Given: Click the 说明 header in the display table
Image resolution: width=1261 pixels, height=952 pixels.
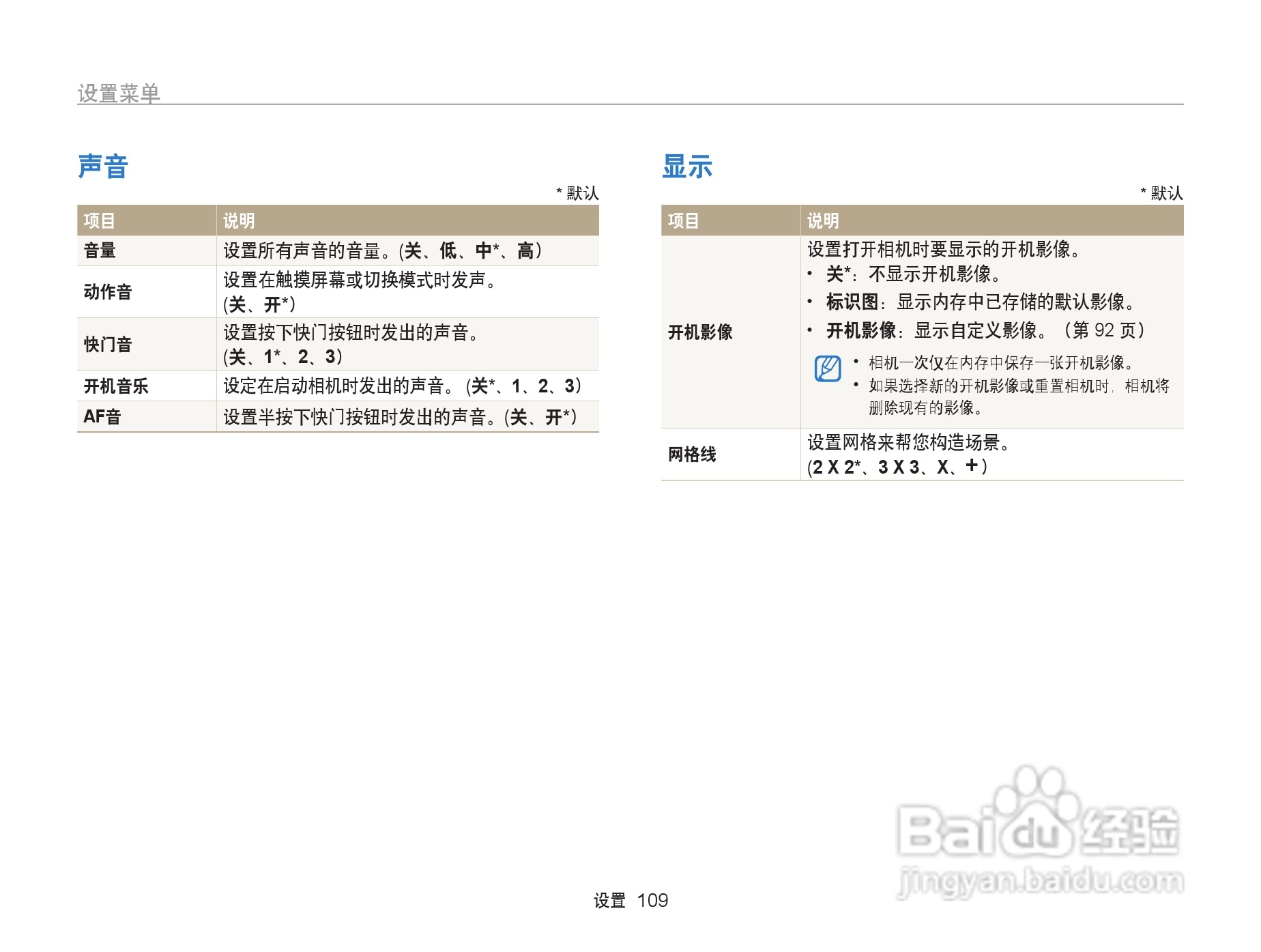Looking at the screenshot, I should [823, 220].
